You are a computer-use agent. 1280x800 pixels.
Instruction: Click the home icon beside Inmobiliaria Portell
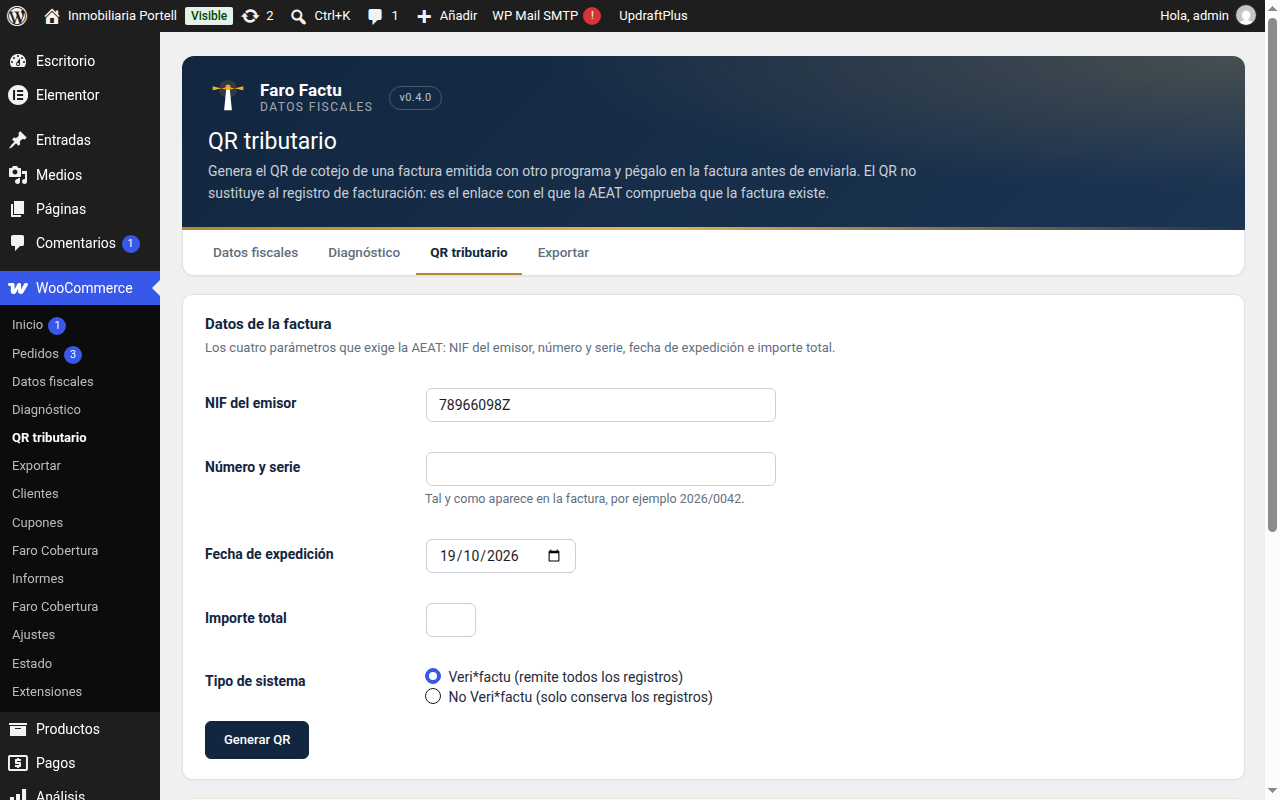tap(52, 16)
